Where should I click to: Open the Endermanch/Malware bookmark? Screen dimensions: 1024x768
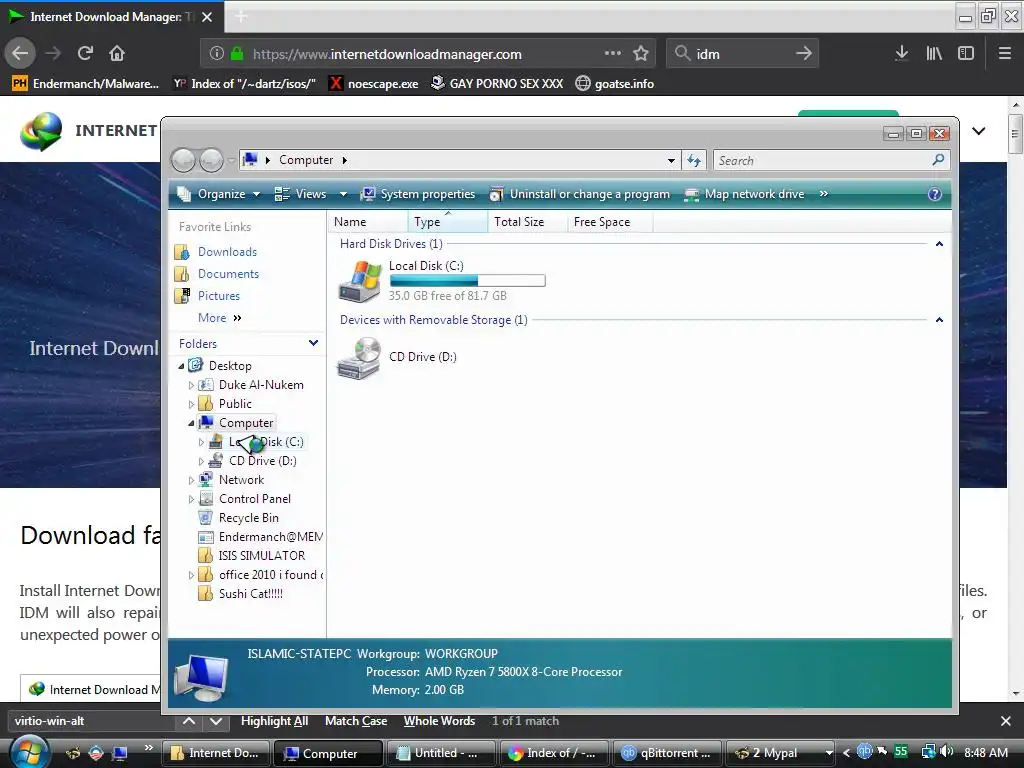tap(86, 84)
